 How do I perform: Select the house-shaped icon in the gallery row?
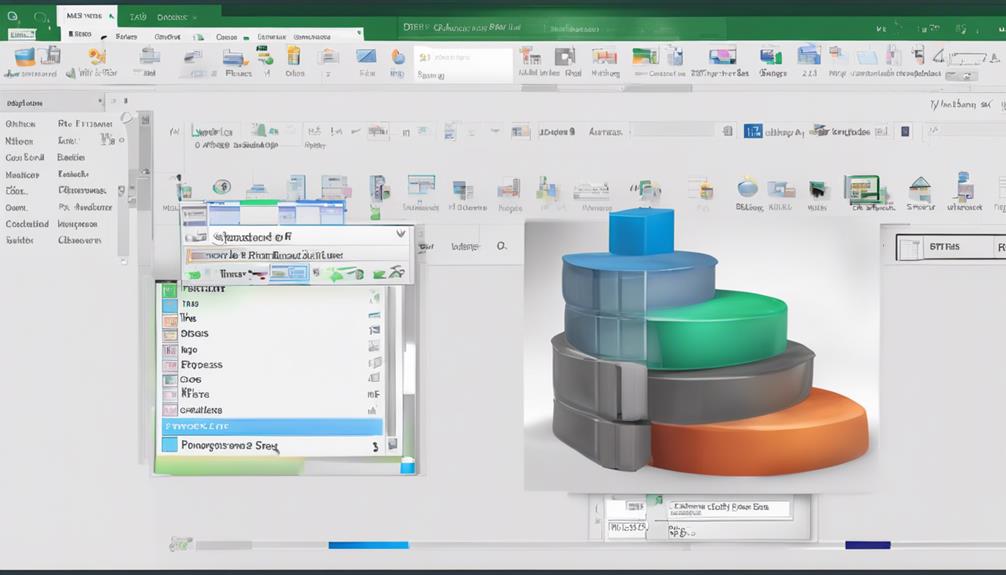point(920,189)
